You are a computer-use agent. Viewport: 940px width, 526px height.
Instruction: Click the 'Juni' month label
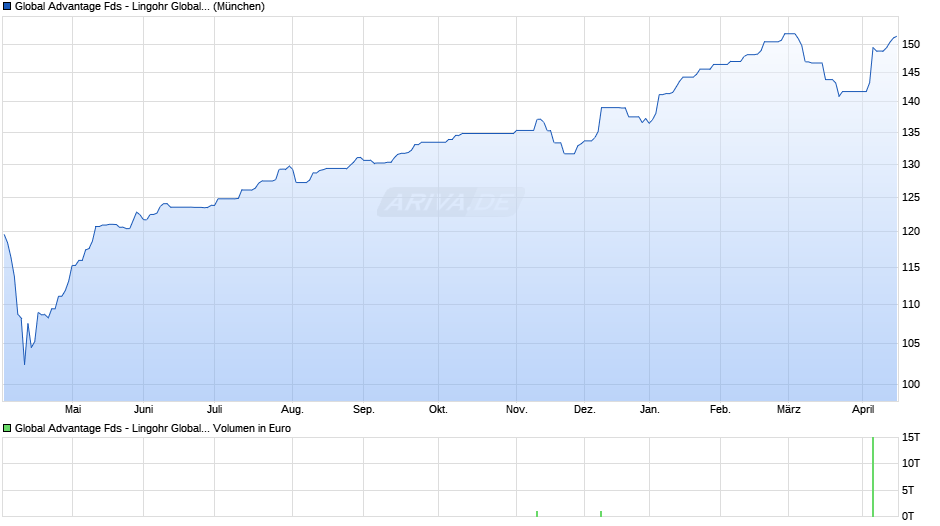tap(143, 409)
